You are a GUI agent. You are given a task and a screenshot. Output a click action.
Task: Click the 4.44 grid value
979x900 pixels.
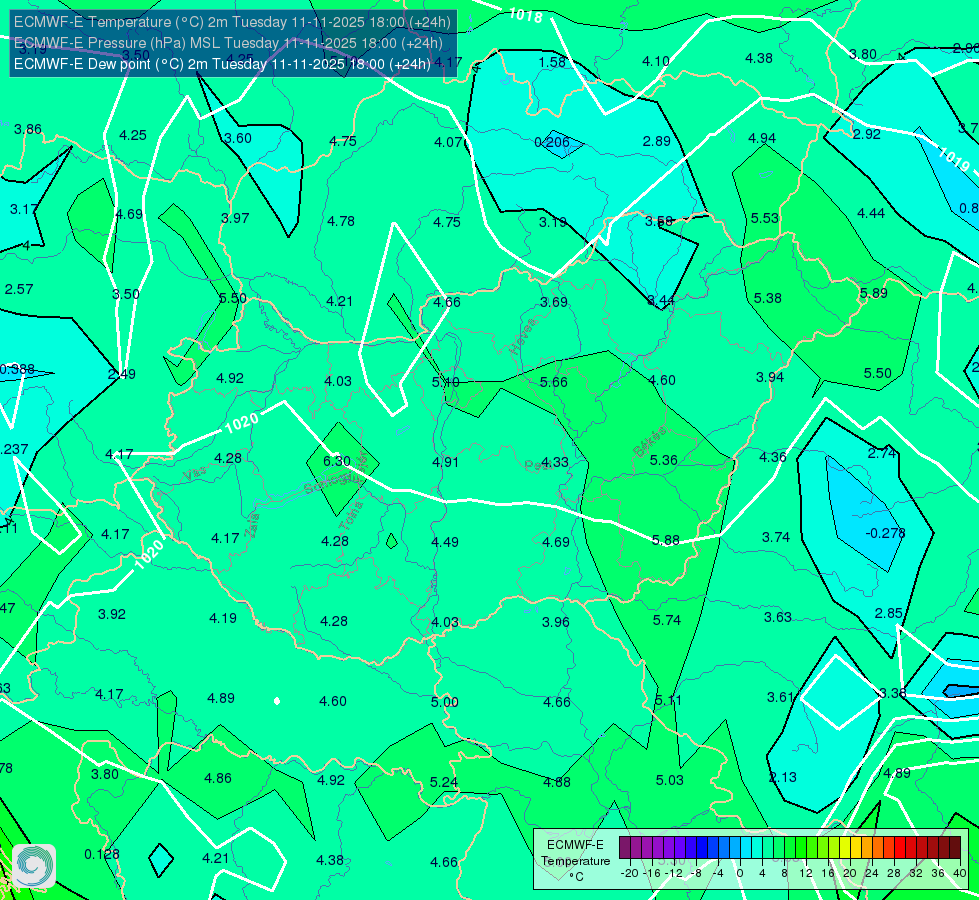coord(871,214)
